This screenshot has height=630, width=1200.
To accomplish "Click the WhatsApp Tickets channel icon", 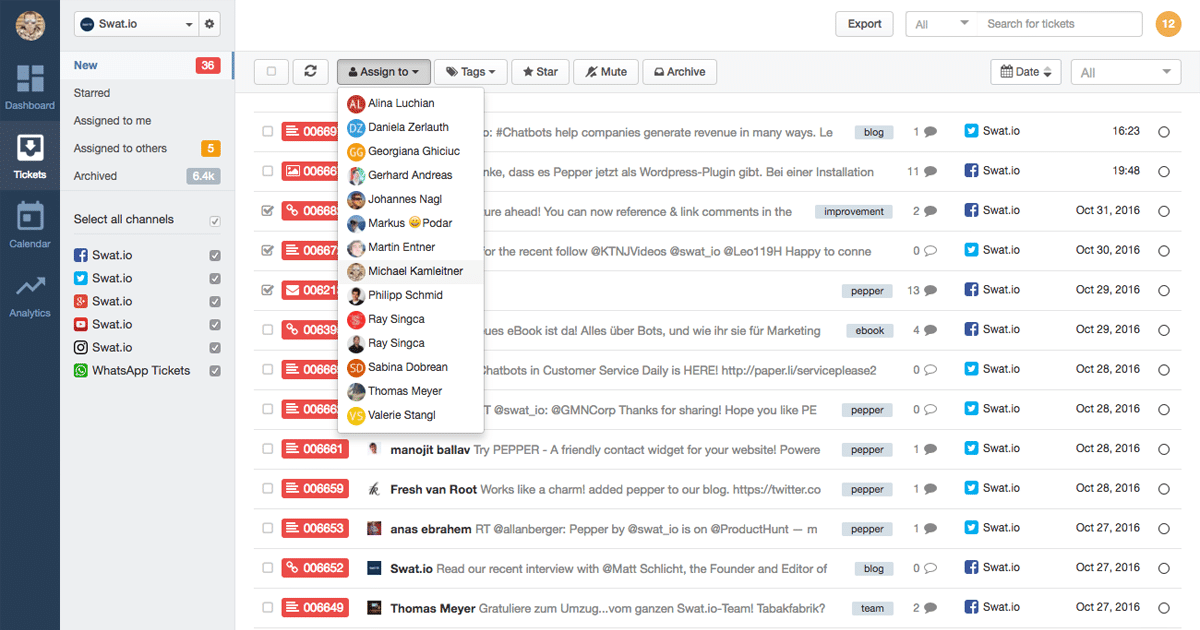I will [x=81, y=370].
